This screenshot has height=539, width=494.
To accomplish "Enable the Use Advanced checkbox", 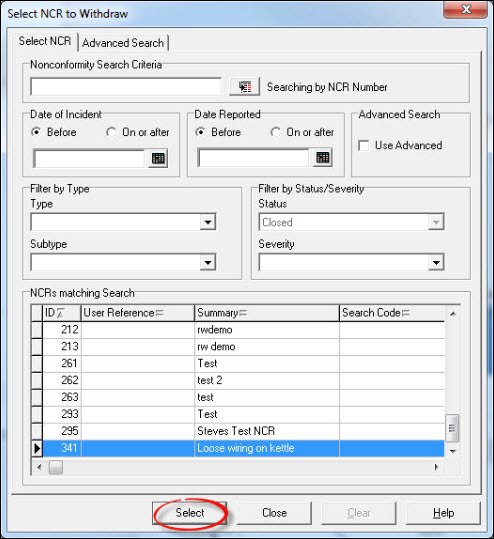I will tap(363, 145).
